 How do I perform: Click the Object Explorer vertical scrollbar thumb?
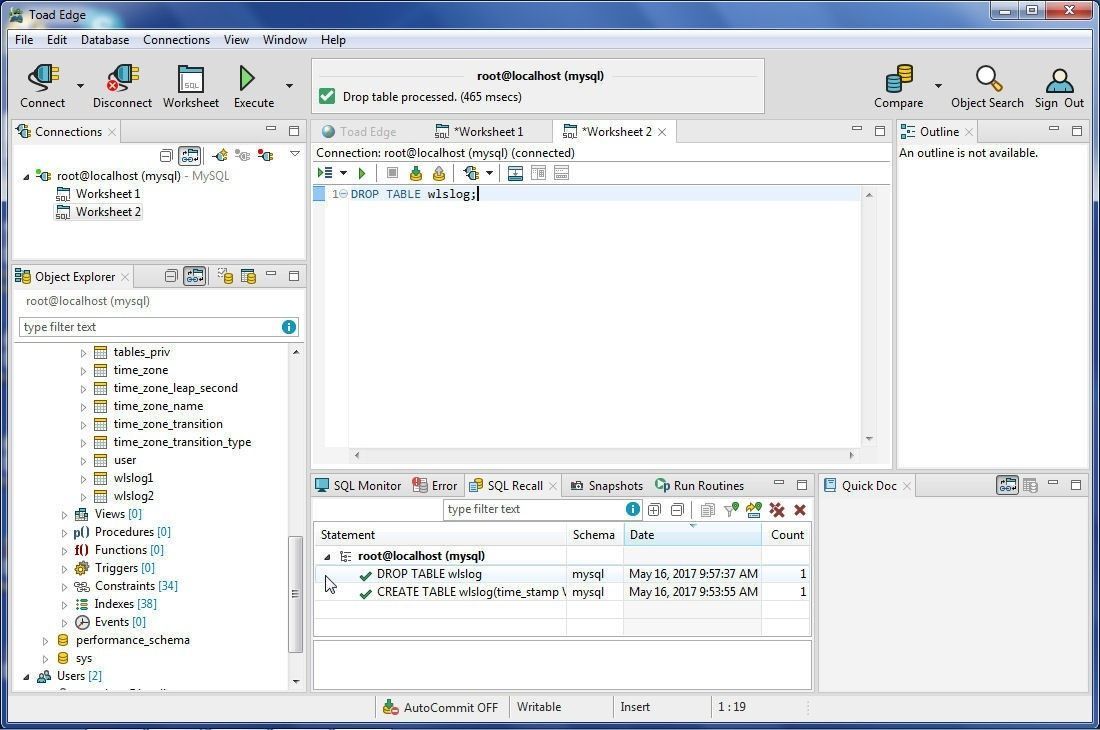tap(295, 593)
